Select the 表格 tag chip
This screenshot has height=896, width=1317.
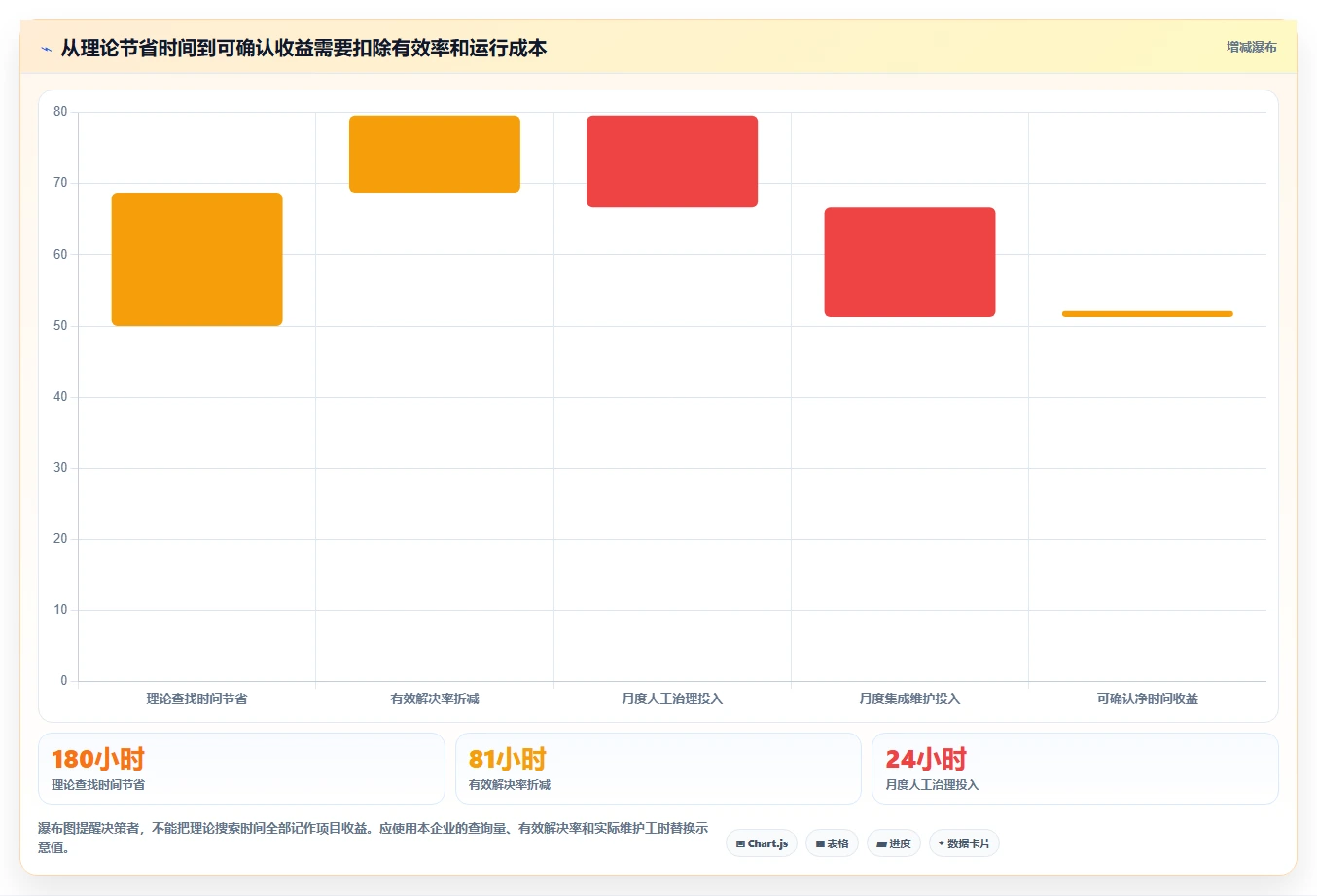832,843
